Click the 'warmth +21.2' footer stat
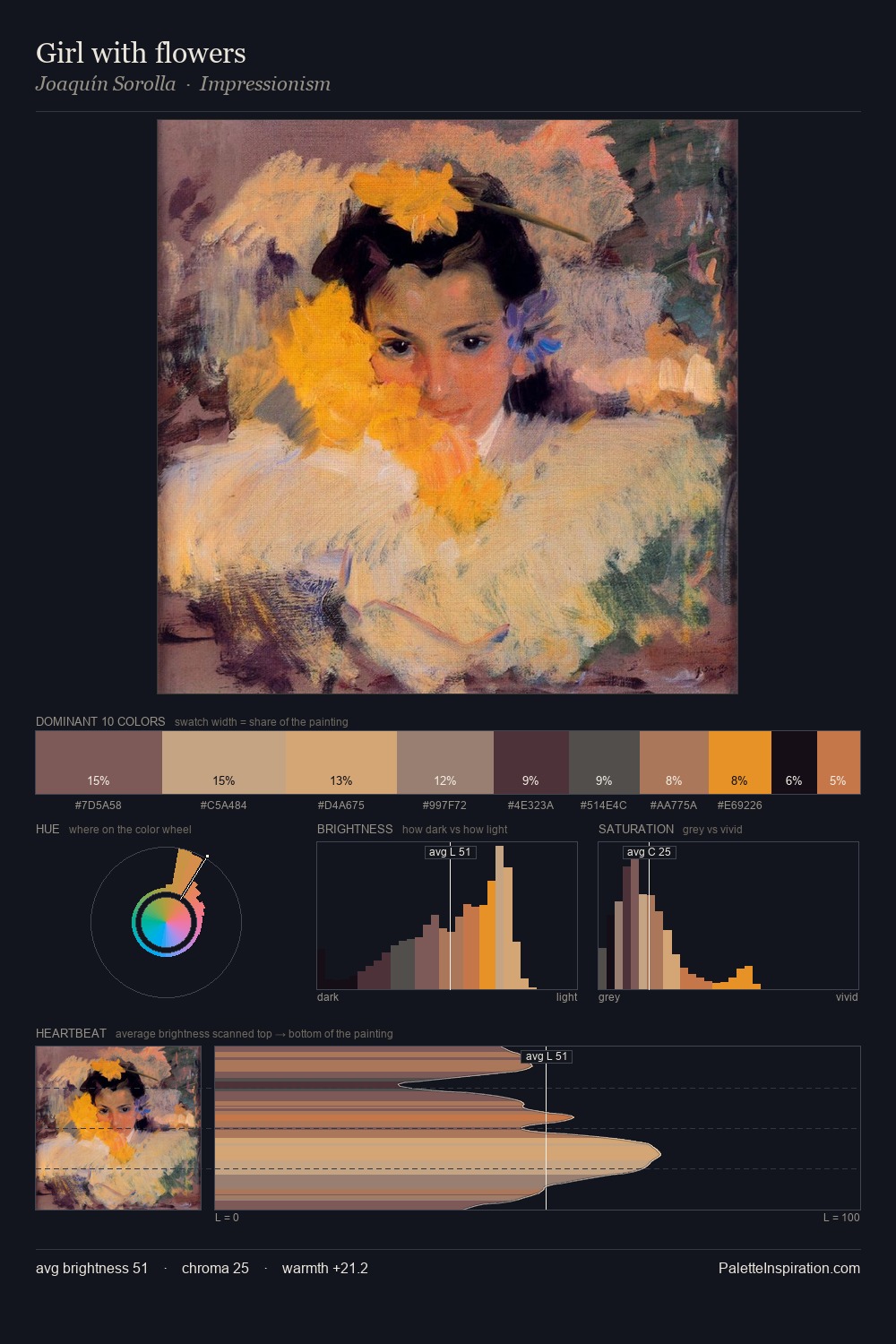This screenshot has width=896, height=1344. [325, 1268]
